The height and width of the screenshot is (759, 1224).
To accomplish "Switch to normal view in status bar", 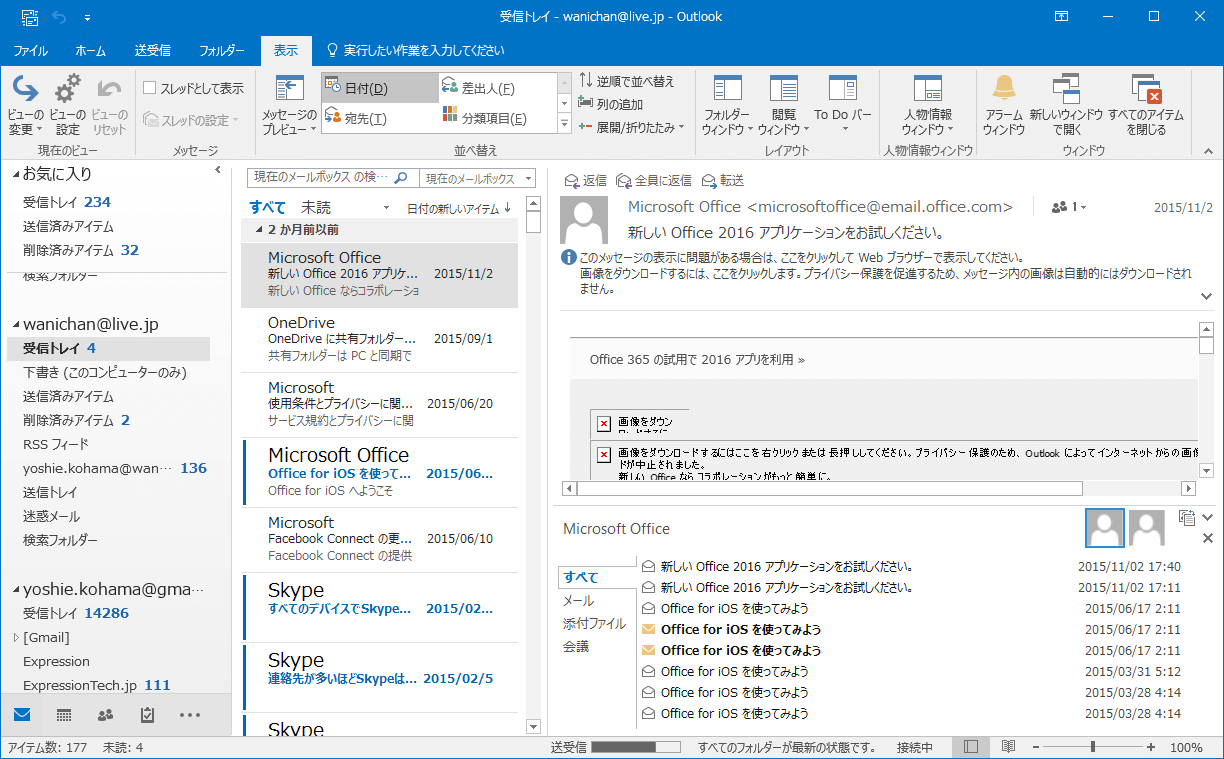I will click(971, 747).
